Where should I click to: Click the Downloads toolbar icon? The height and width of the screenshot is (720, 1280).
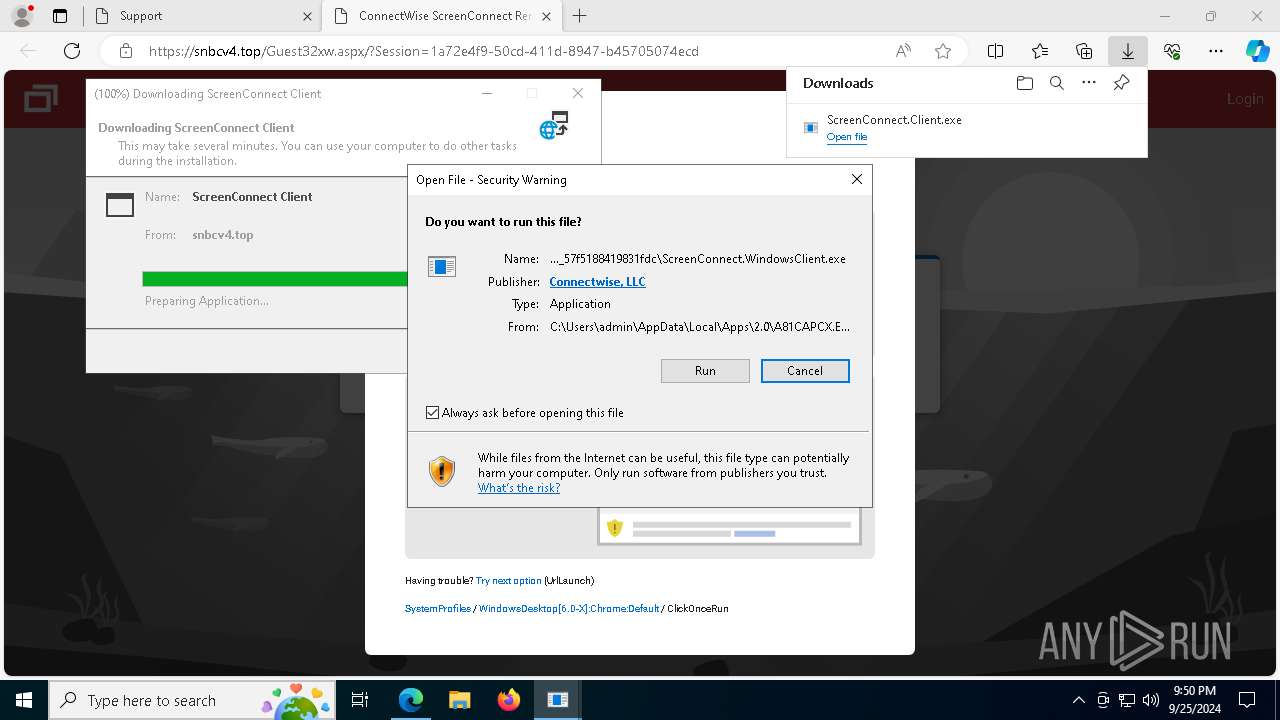point(1128,51)
